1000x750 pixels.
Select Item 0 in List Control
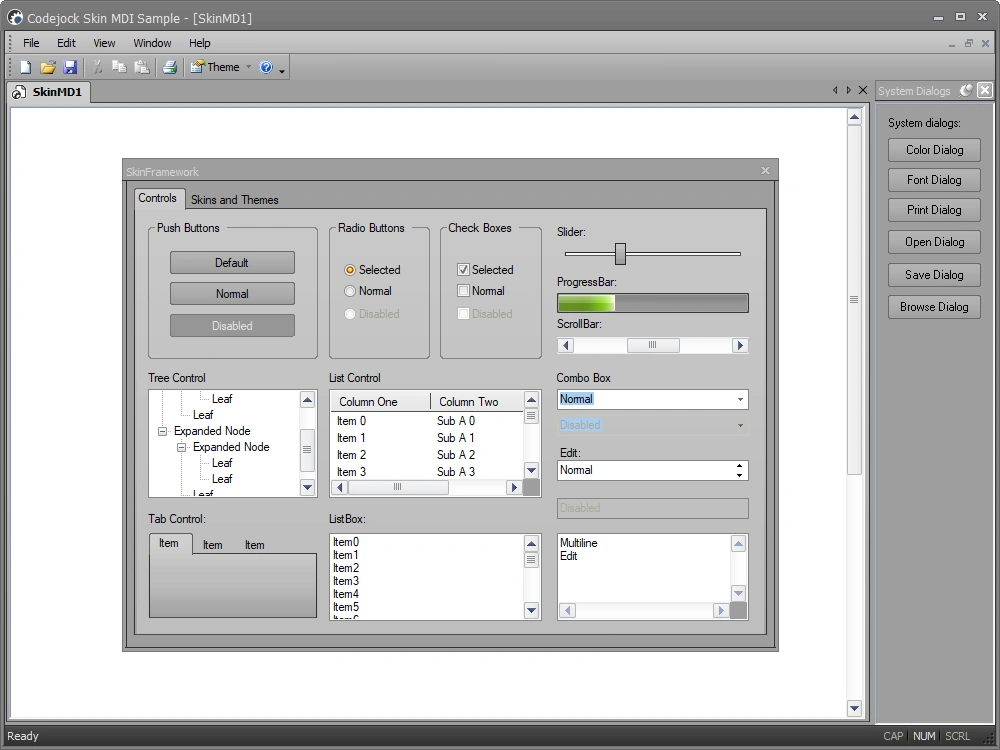[351, 421]
